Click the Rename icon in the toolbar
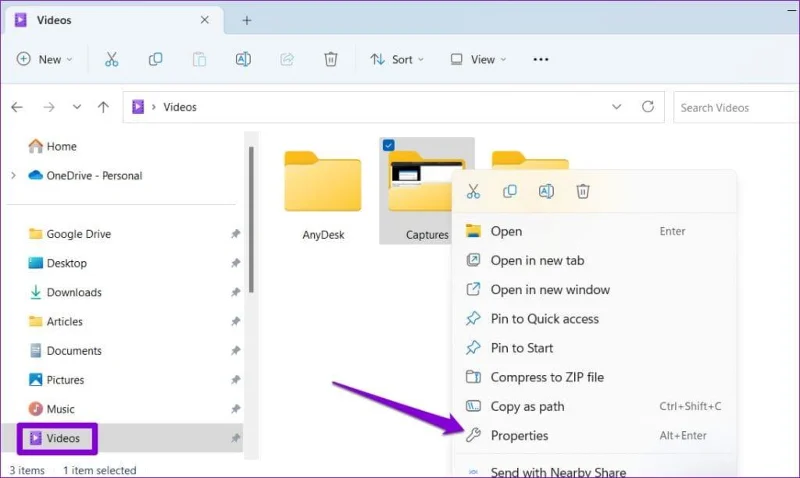Image resolution: width=800 pixels, height=478 pixels. click(243, 59)
